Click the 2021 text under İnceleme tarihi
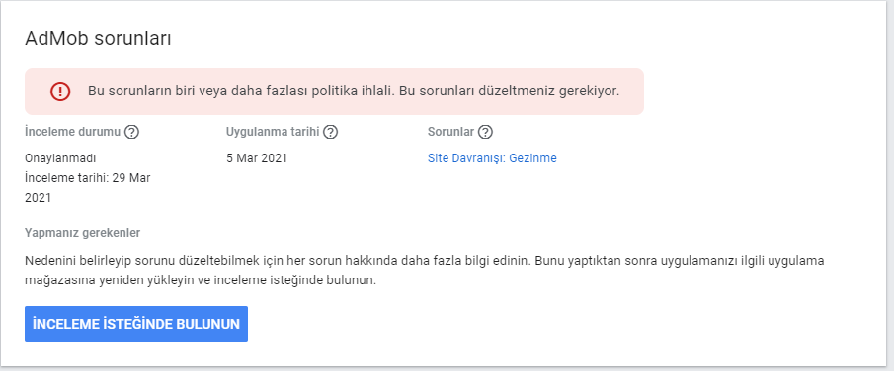The width and height of the screenshot is (894, 371). click(x=38, y=198)
